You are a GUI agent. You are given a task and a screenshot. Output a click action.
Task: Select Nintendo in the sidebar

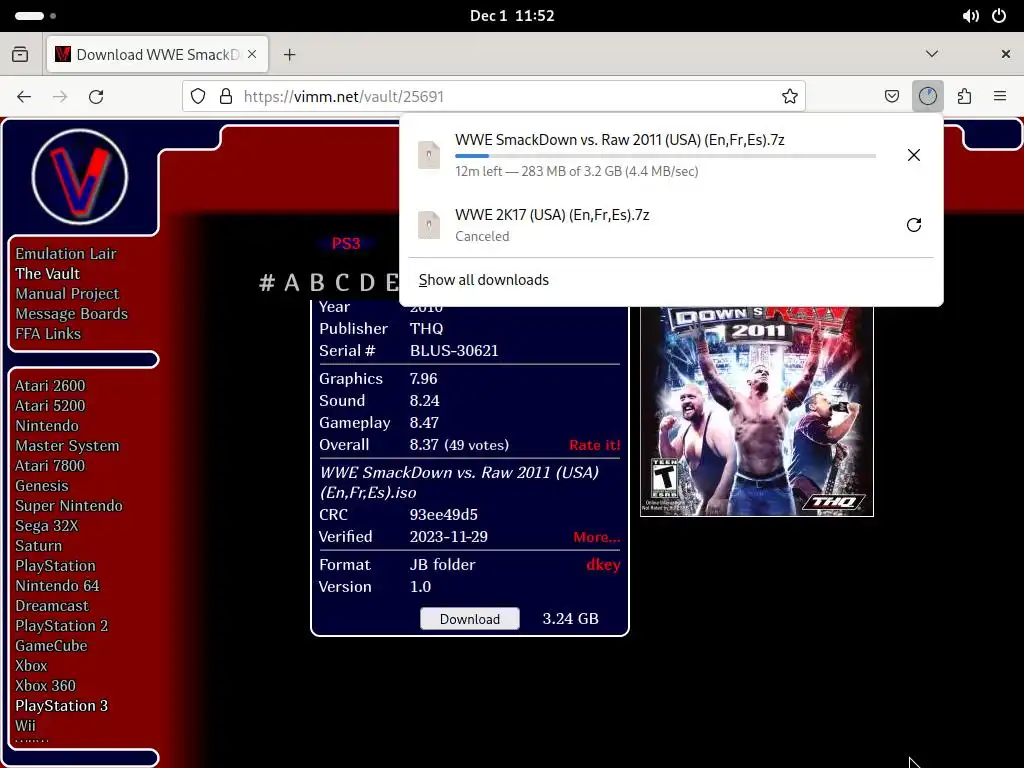47,426
